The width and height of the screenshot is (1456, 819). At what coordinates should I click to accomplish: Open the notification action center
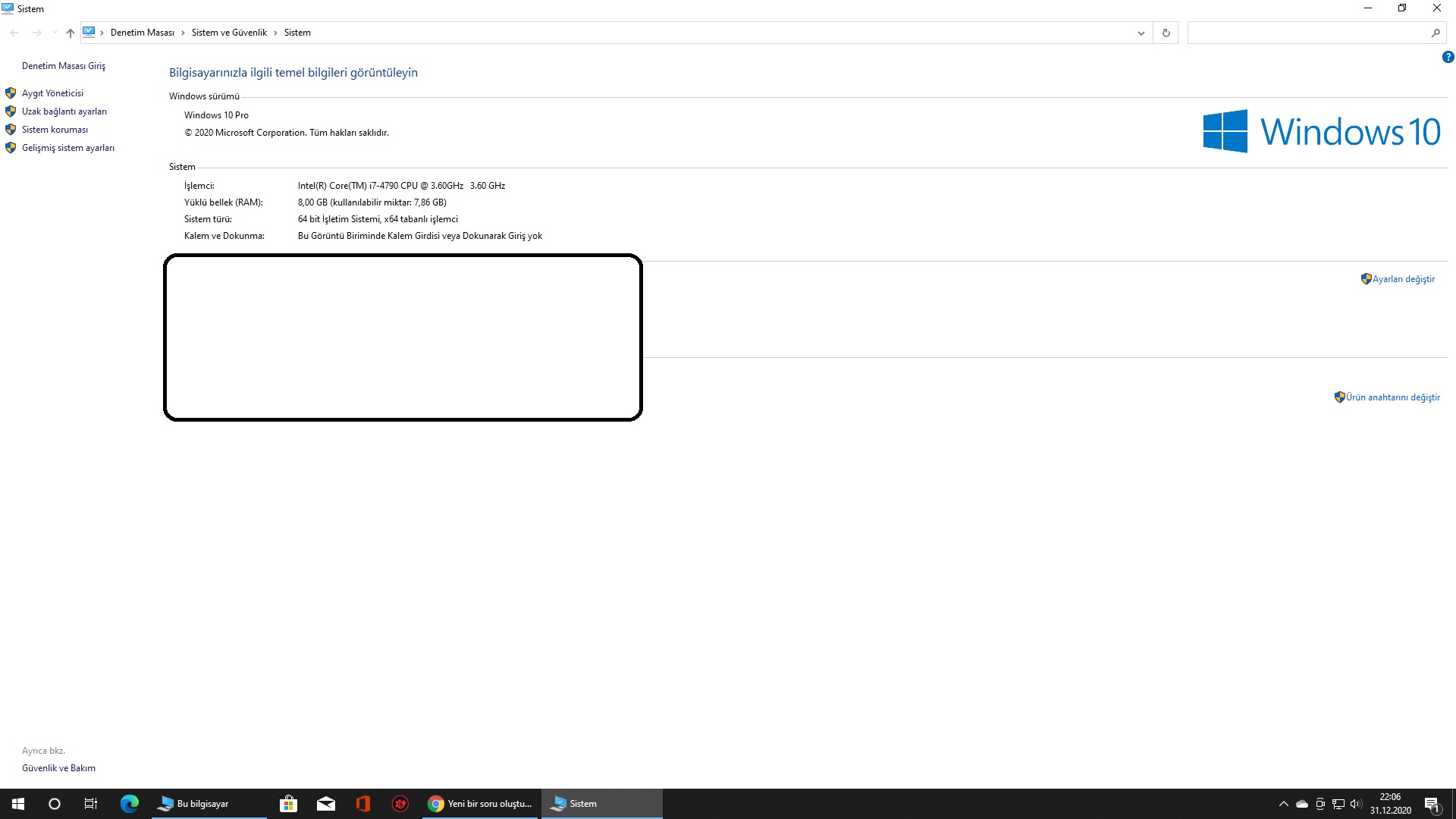(1432, 804)
